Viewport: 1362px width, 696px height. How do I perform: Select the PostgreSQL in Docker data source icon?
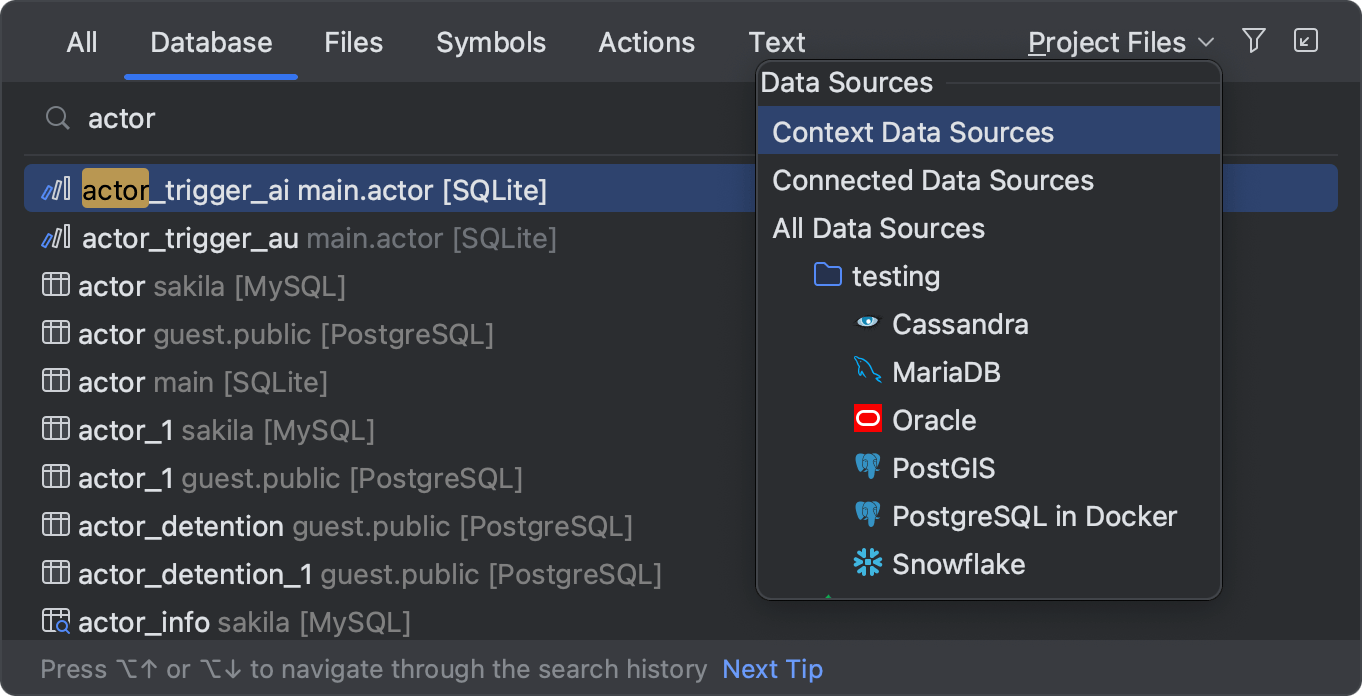coord(867,515)
